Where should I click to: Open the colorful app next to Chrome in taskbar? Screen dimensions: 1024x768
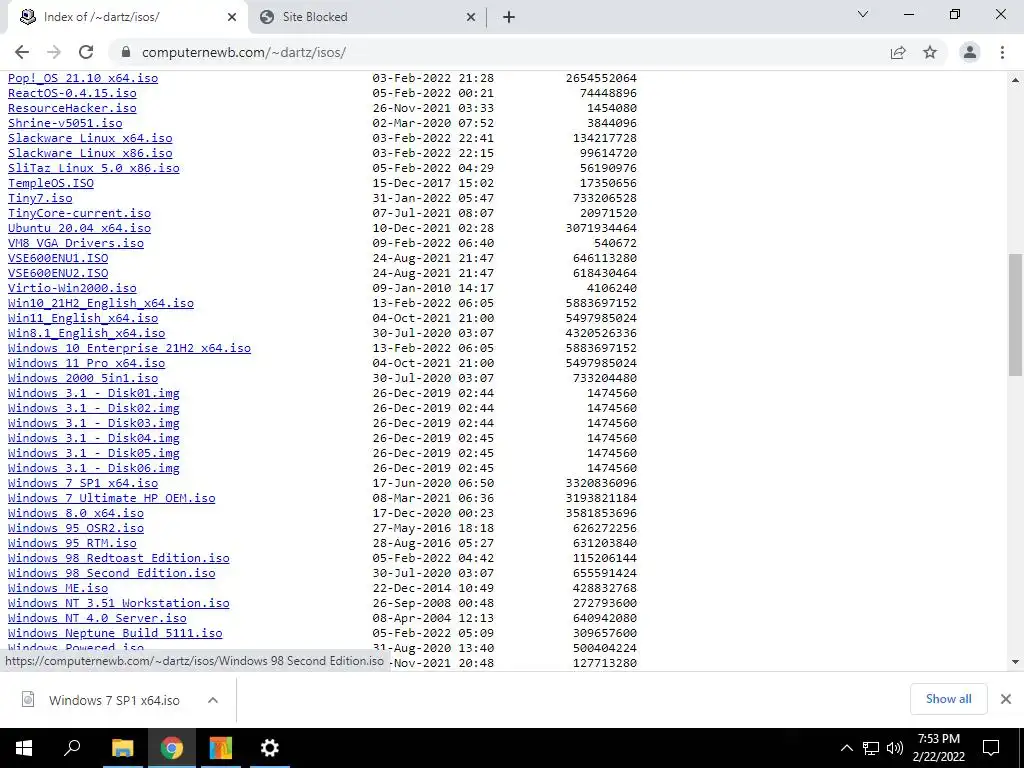pos(220,748)
